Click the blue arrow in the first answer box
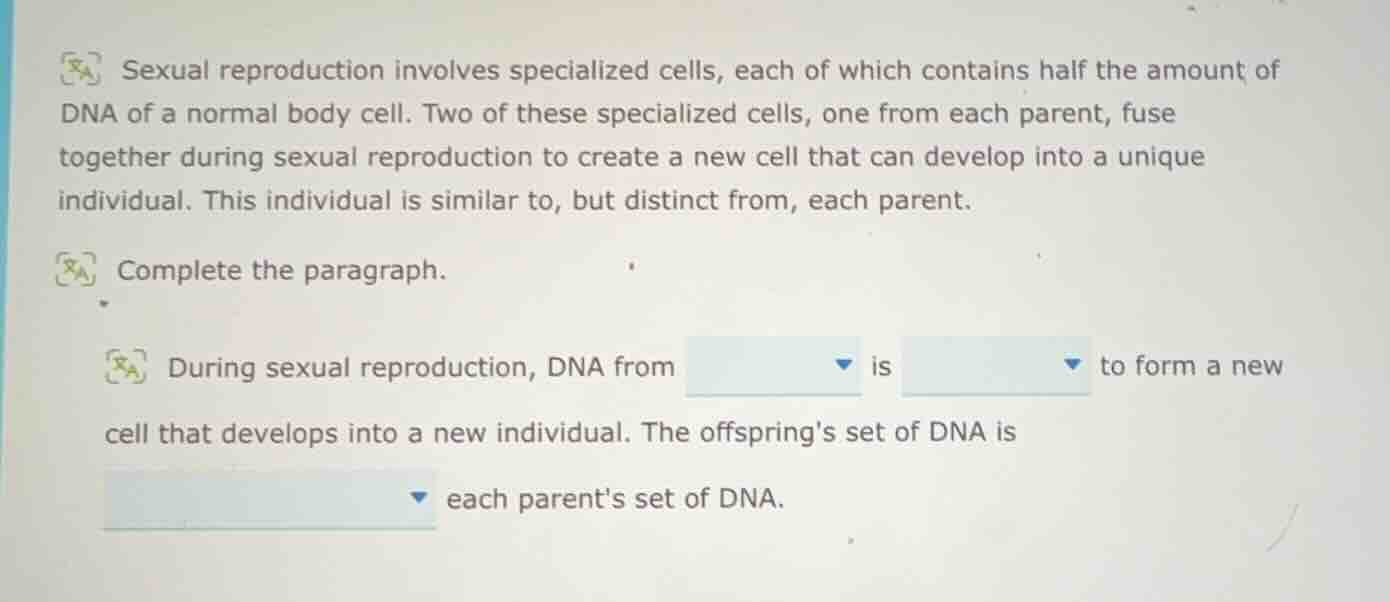 tap(842, 366)
